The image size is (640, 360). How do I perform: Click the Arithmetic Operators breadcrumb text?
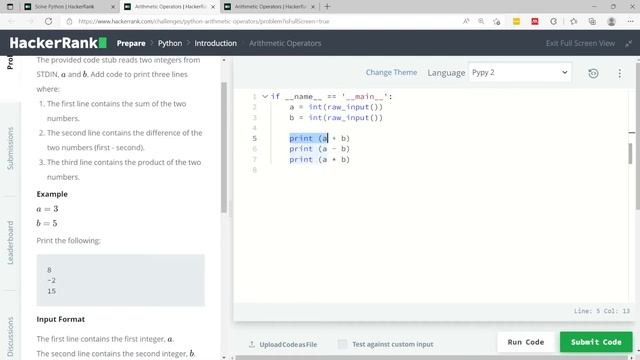[x=285, y=43]
